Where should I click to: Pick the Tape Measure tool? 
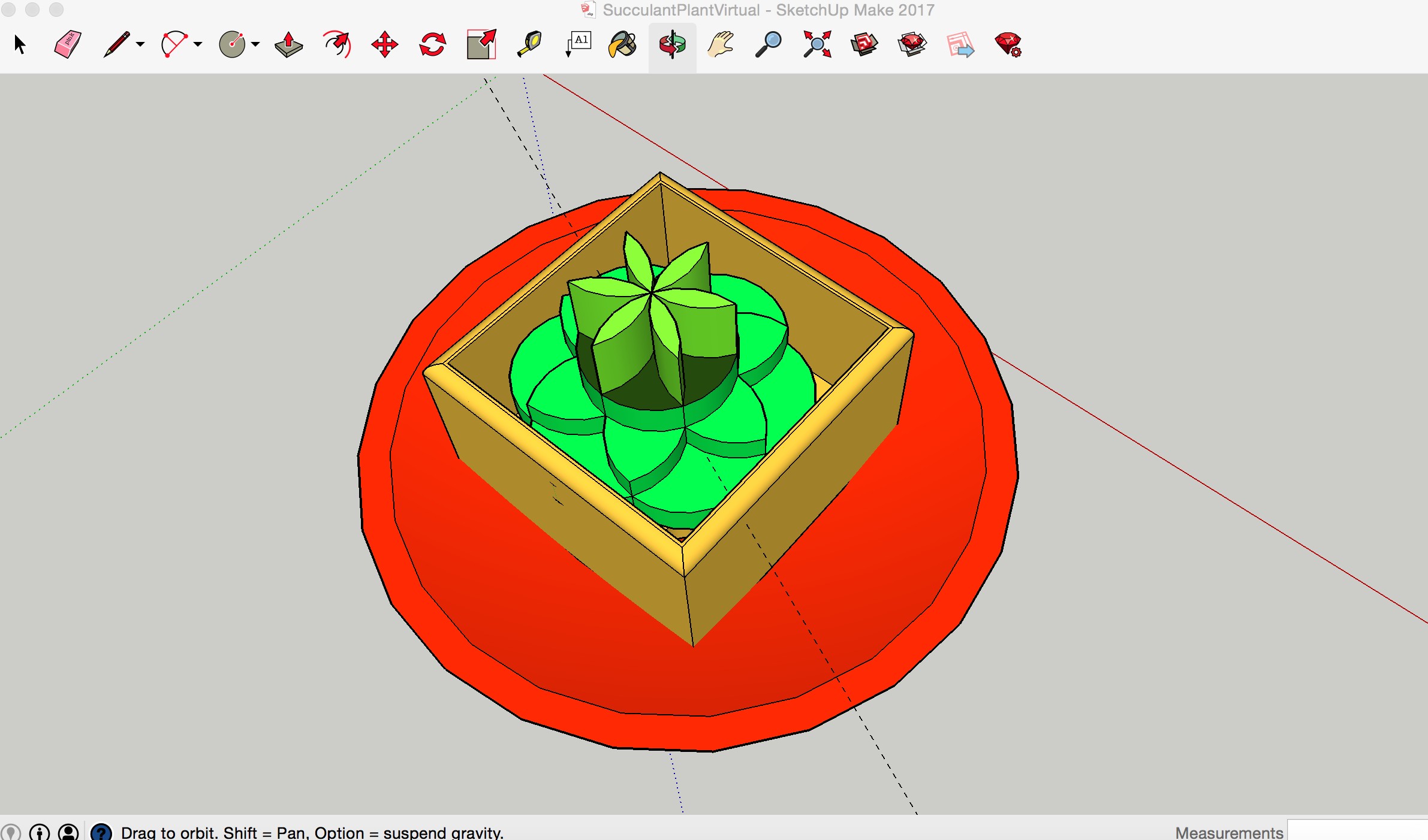(529, 45)
